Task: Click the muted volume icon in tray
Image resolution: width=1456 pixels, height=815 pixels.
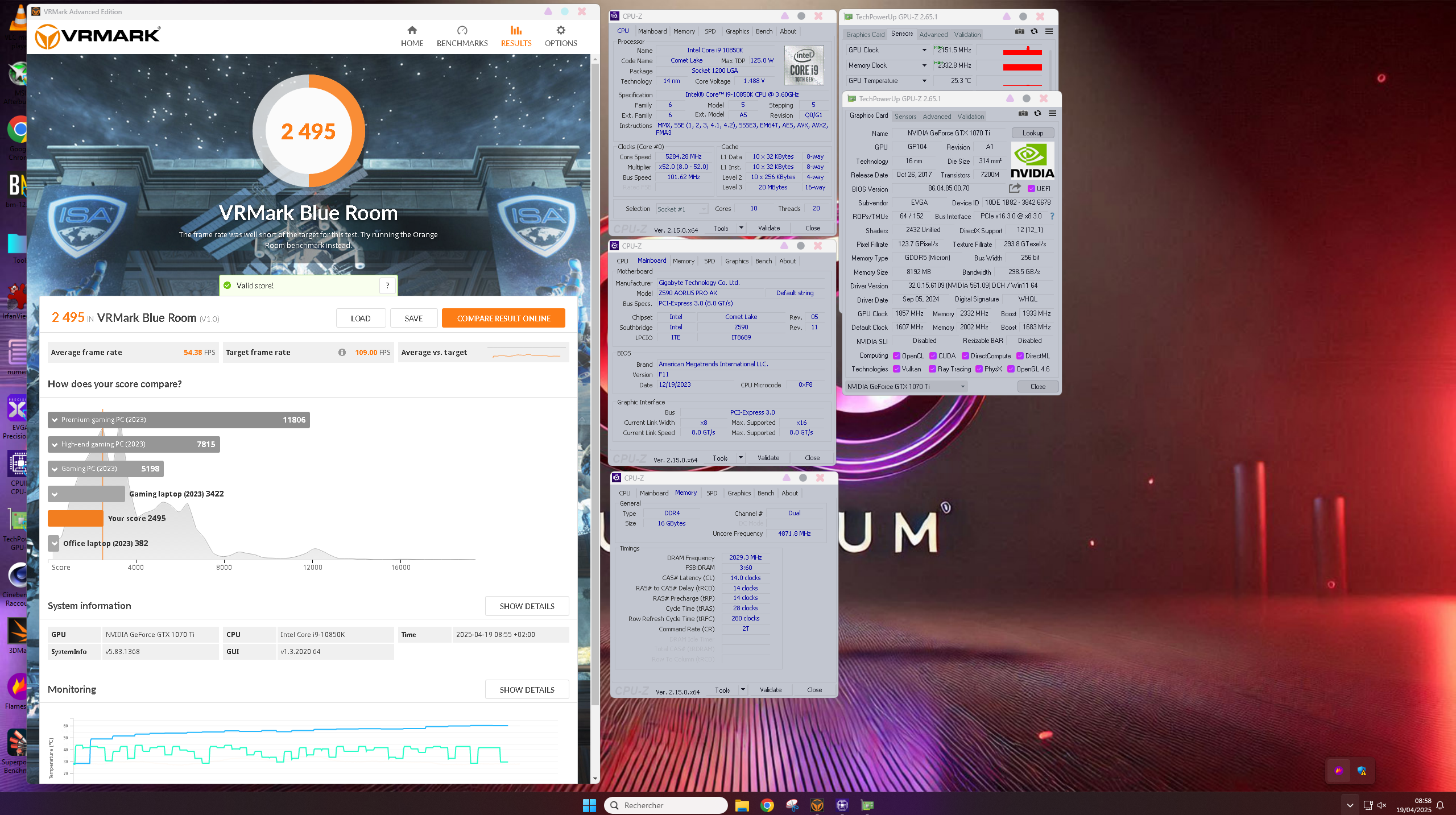Action: pyautogui.click(x=1382, y=805)
